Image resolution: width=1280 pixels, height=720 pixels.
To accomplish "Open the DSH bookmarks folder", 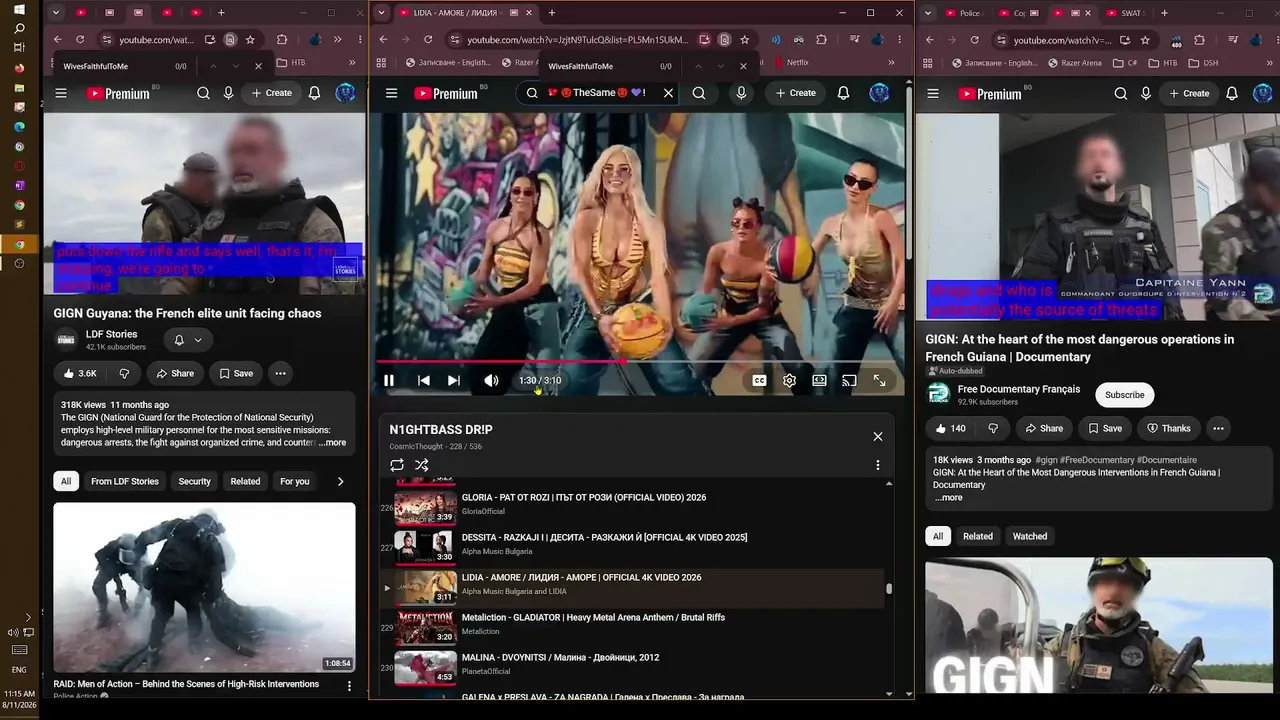I will coord(1203,63).
